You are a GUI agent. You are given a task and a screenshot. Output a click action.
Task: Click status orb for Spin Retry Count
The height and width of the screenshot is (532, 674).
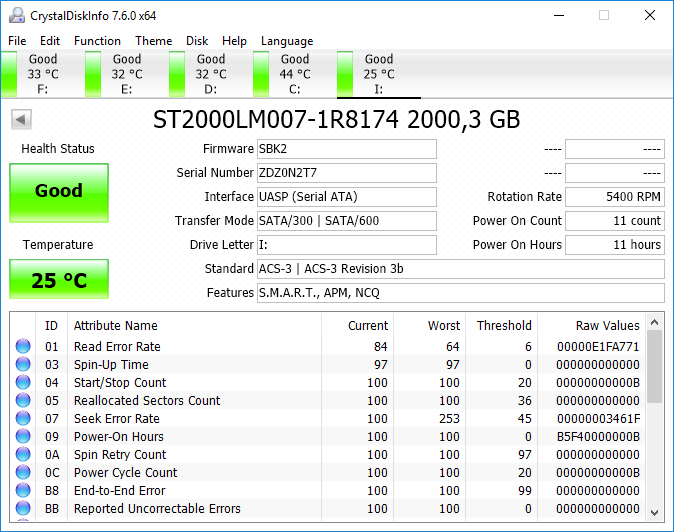coord(23,454)
